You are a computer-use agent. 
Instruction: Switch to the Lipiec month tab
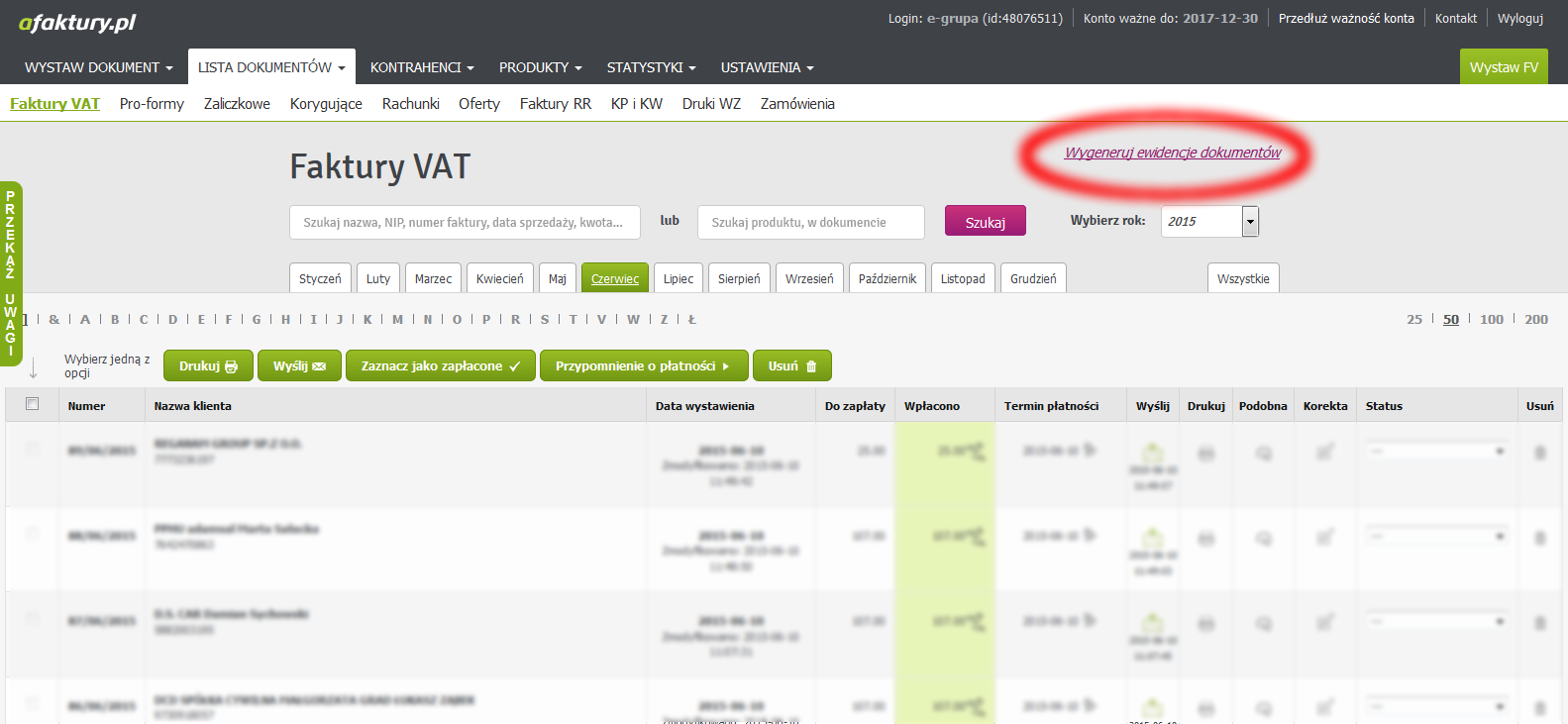pos(679,279)
